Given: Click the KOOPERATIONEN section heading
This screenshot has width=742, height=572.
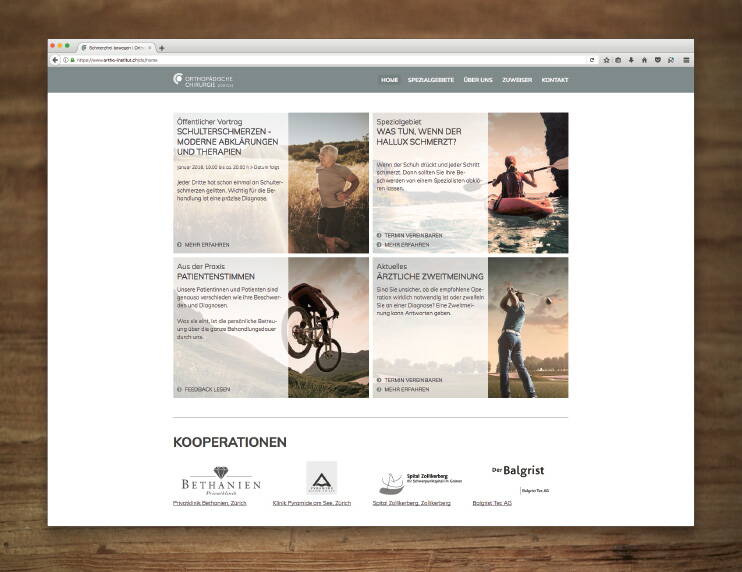Looking at the screenshot, I should click(x=230, y=442).
